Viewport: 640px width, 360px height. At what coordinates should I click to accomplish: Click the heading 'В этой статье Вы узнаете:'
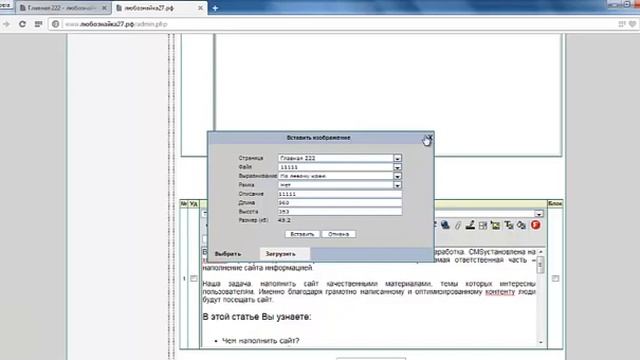tap(257, 317)
